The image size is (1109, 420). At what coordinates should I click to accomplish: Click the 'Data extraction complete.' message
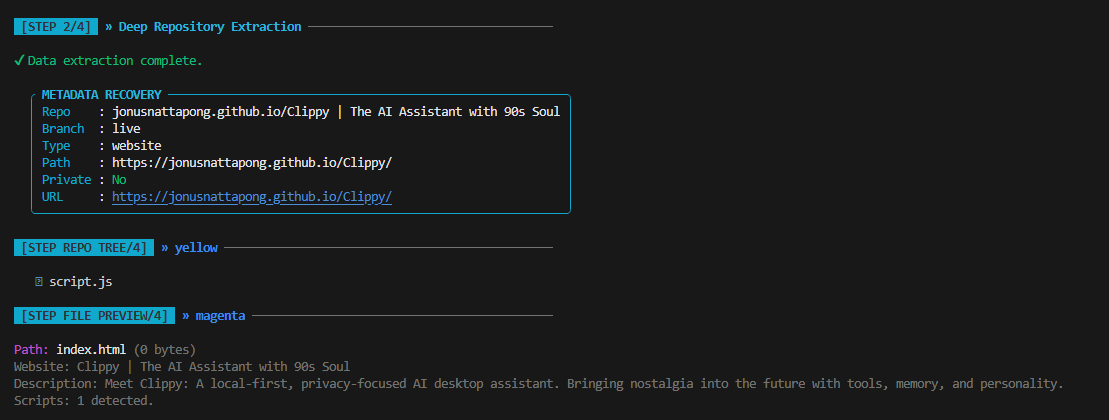tap(115, 61)
